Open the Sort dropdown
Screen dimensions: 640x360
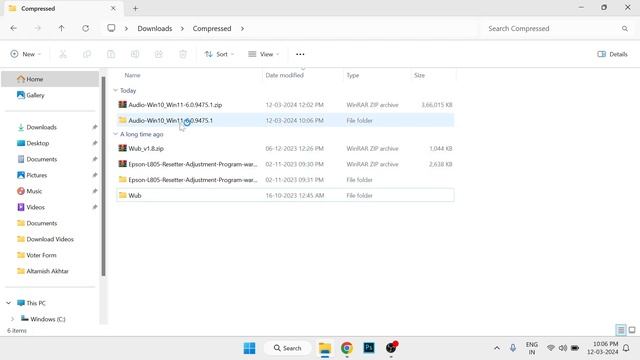click(x=219, y=54)
